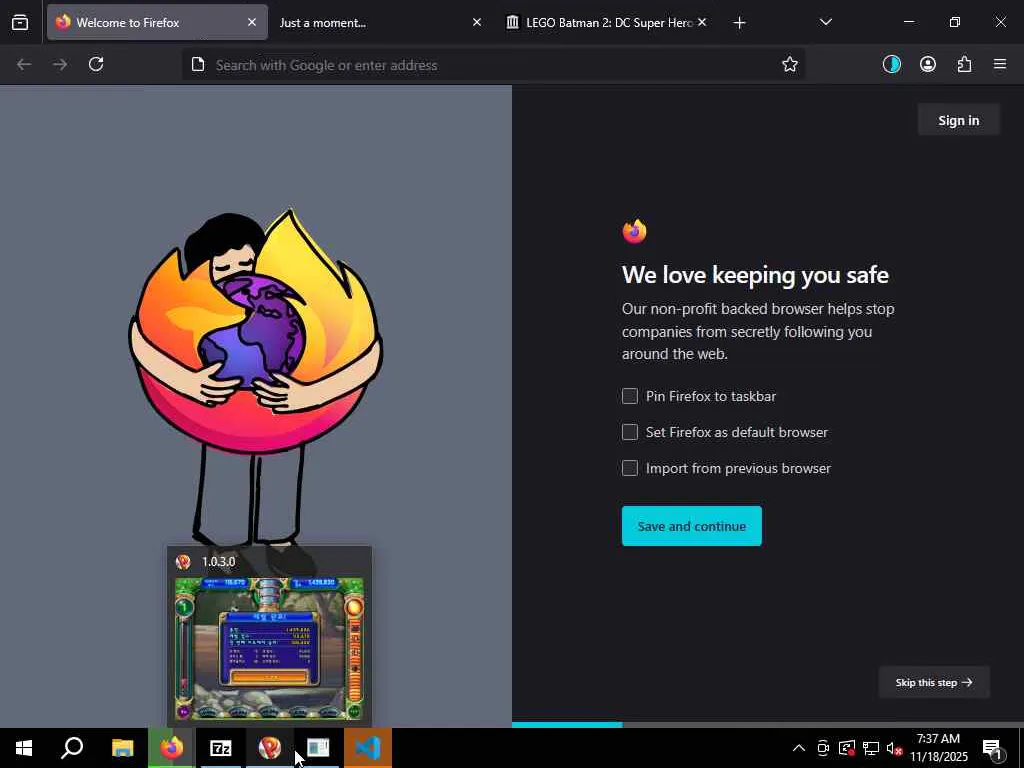Click Skip this step link
Screen dimensions: 1024x768
coord(934,682)
